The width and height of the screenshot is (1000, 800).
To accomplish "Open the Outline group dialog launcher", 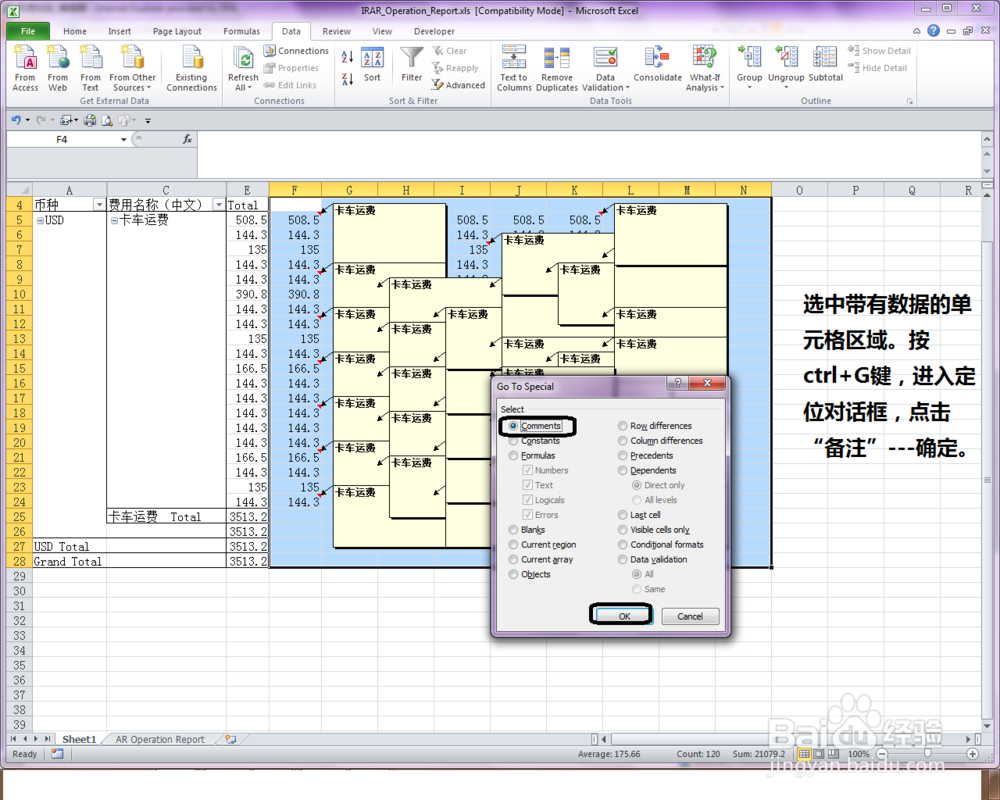I will click(910, 101).
